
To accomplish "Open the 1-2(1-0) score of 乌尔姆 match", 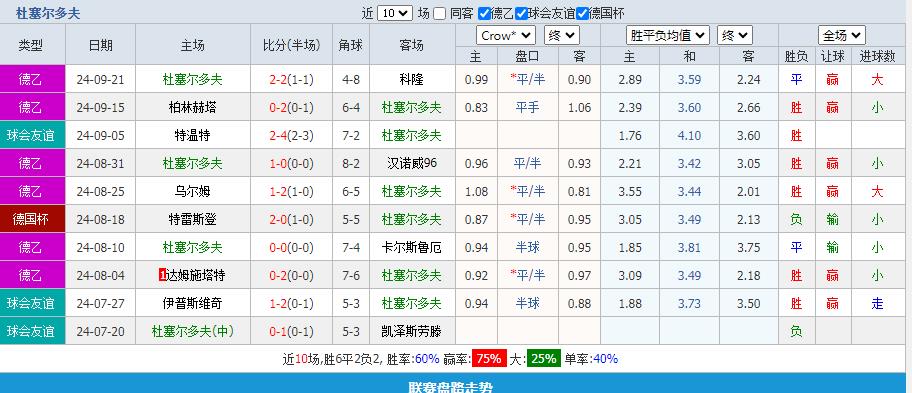I will tap(291, 191).
